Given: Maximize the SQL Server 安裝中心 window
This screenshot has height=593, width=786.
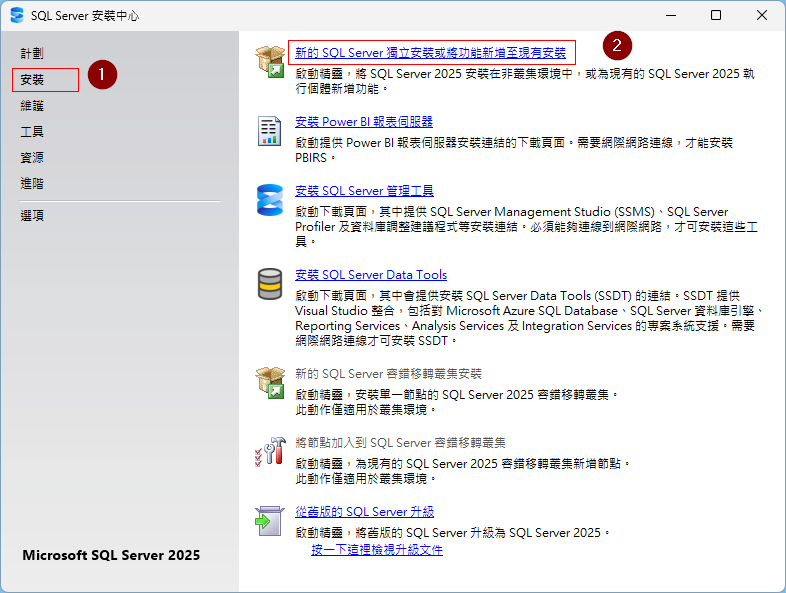Looking at the screenshot, I should click(716, 15).
